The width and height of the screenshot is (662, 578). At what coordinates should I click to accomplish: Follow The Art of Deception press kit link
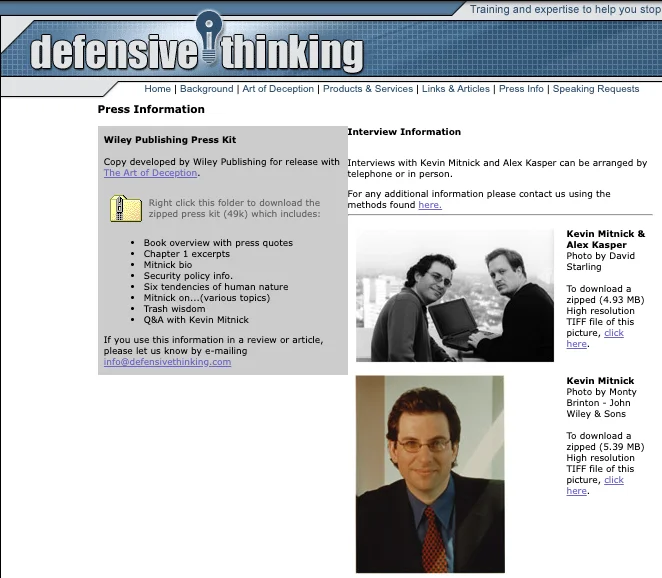pos(150,173)
